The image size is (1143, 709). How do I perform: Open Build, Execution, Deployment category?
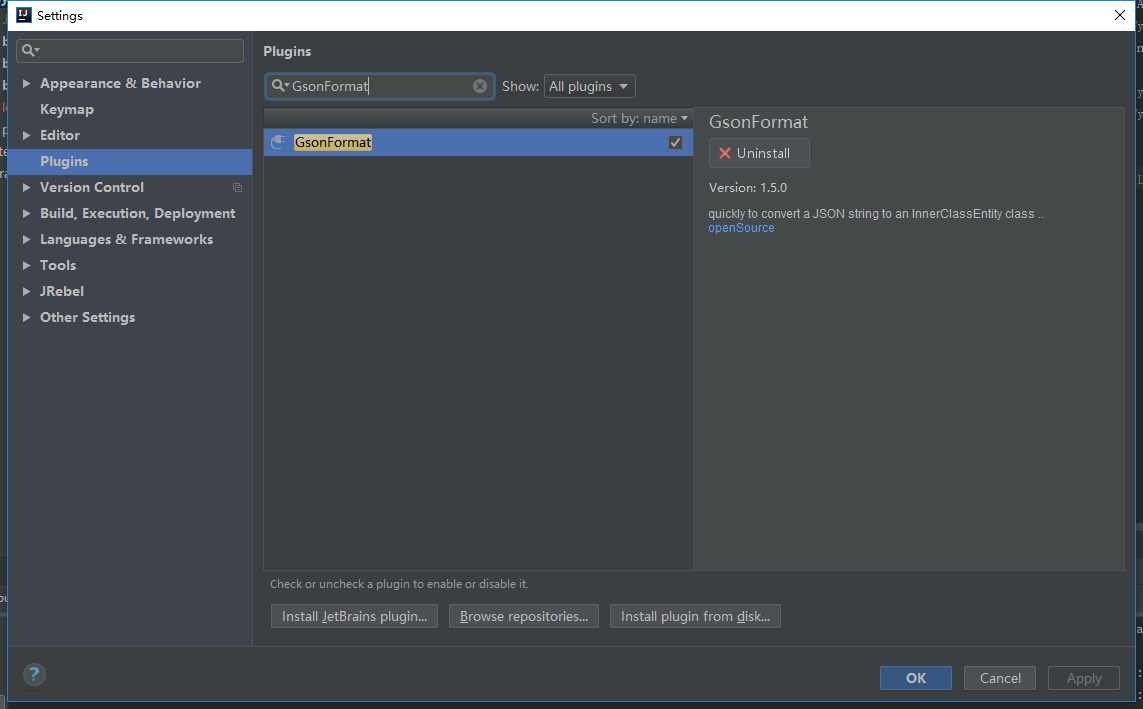click(138, 214)
